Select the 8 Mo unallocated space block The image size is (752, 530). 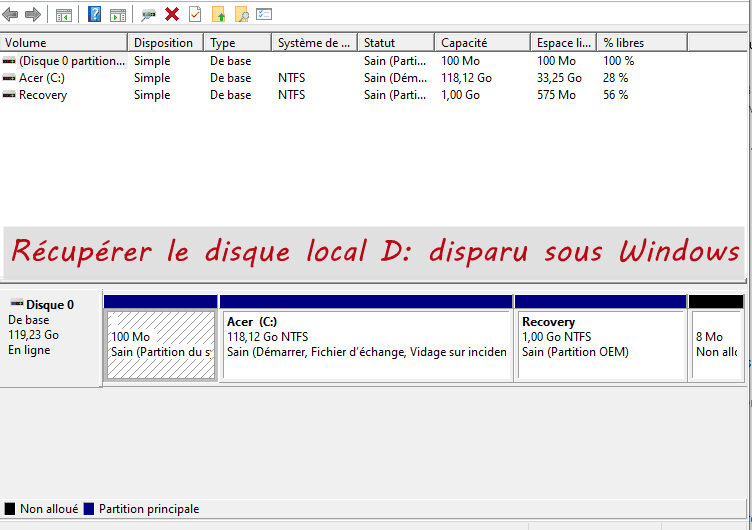tap(716, 345)
